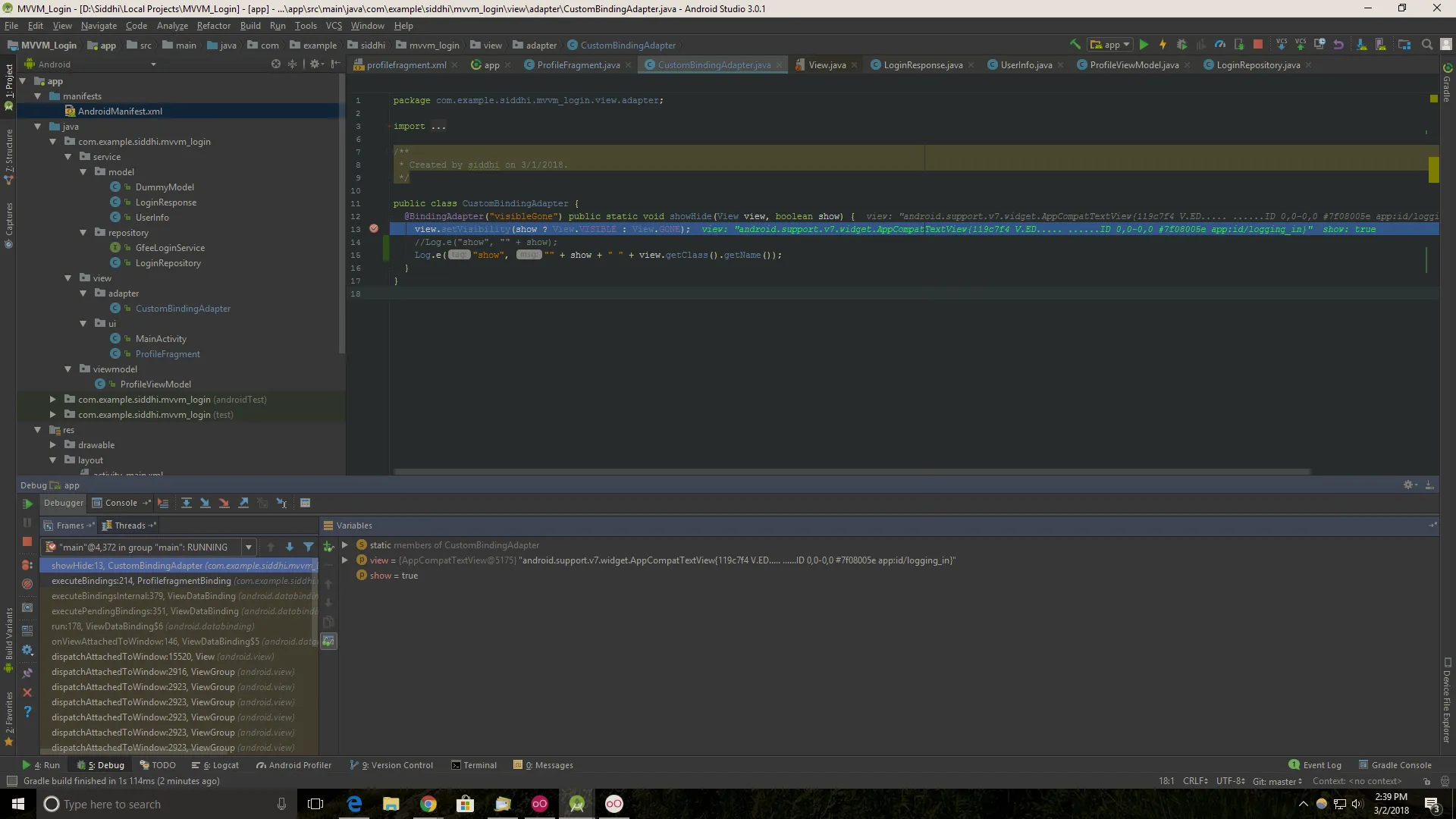The width and height of the screenshot is (1456, 819).
Task: Toggle Mute Breakpoints in debug sidebar
Action: coord(27,584)
